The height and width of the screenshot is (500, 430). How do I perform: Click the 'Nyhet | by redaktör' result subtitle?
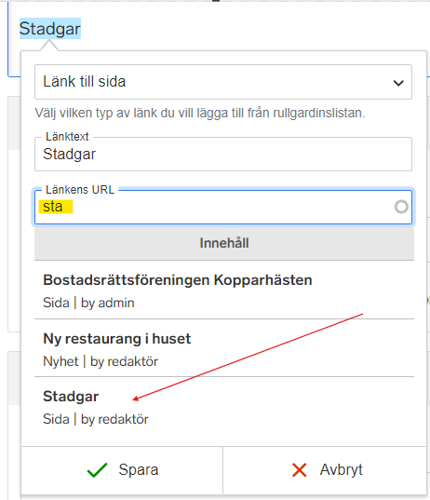point(101,361)
